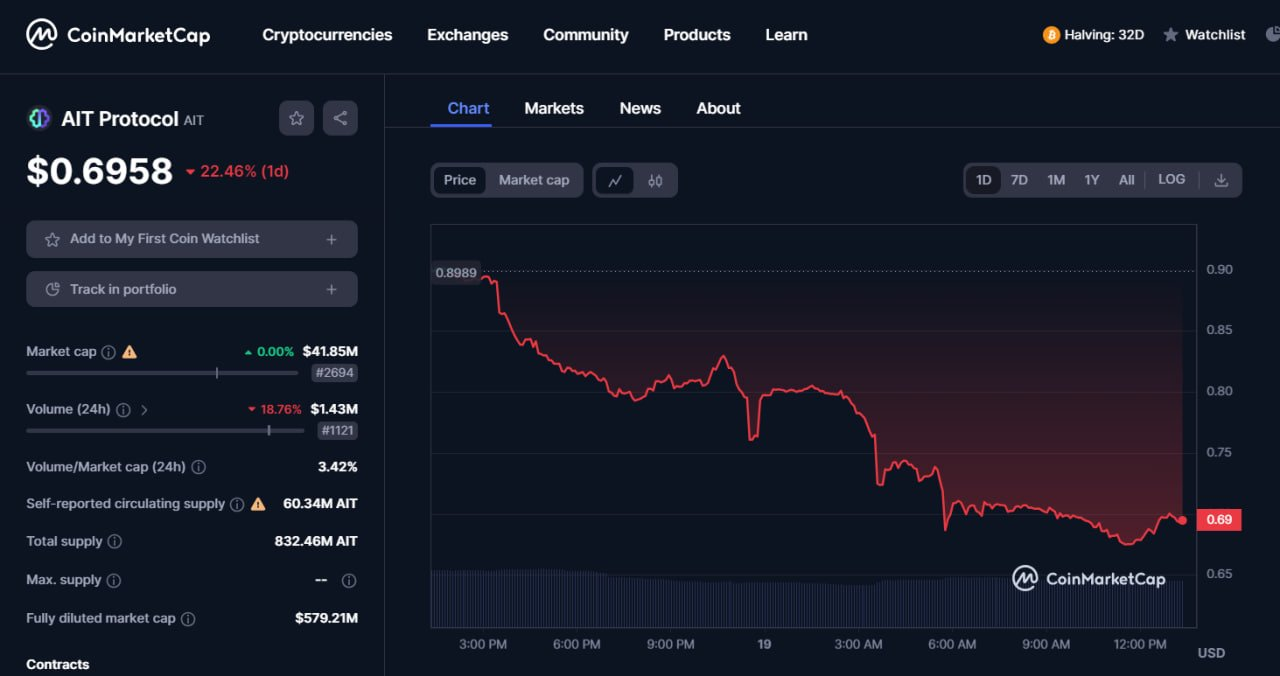Viewport: 1280px width, 676px height.
Task: Click info icon beside Total supply
Action: 115,542
